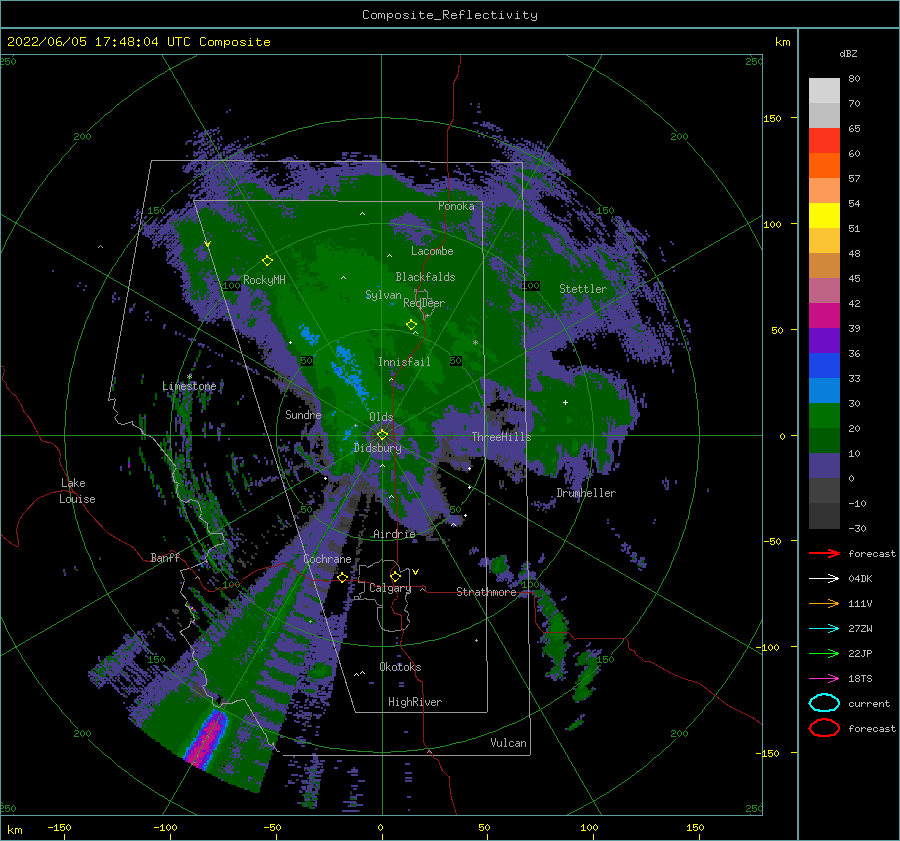Click the magenta high-reflectivity streak in the southwest

pyautogui.click(x=206, y=739)
